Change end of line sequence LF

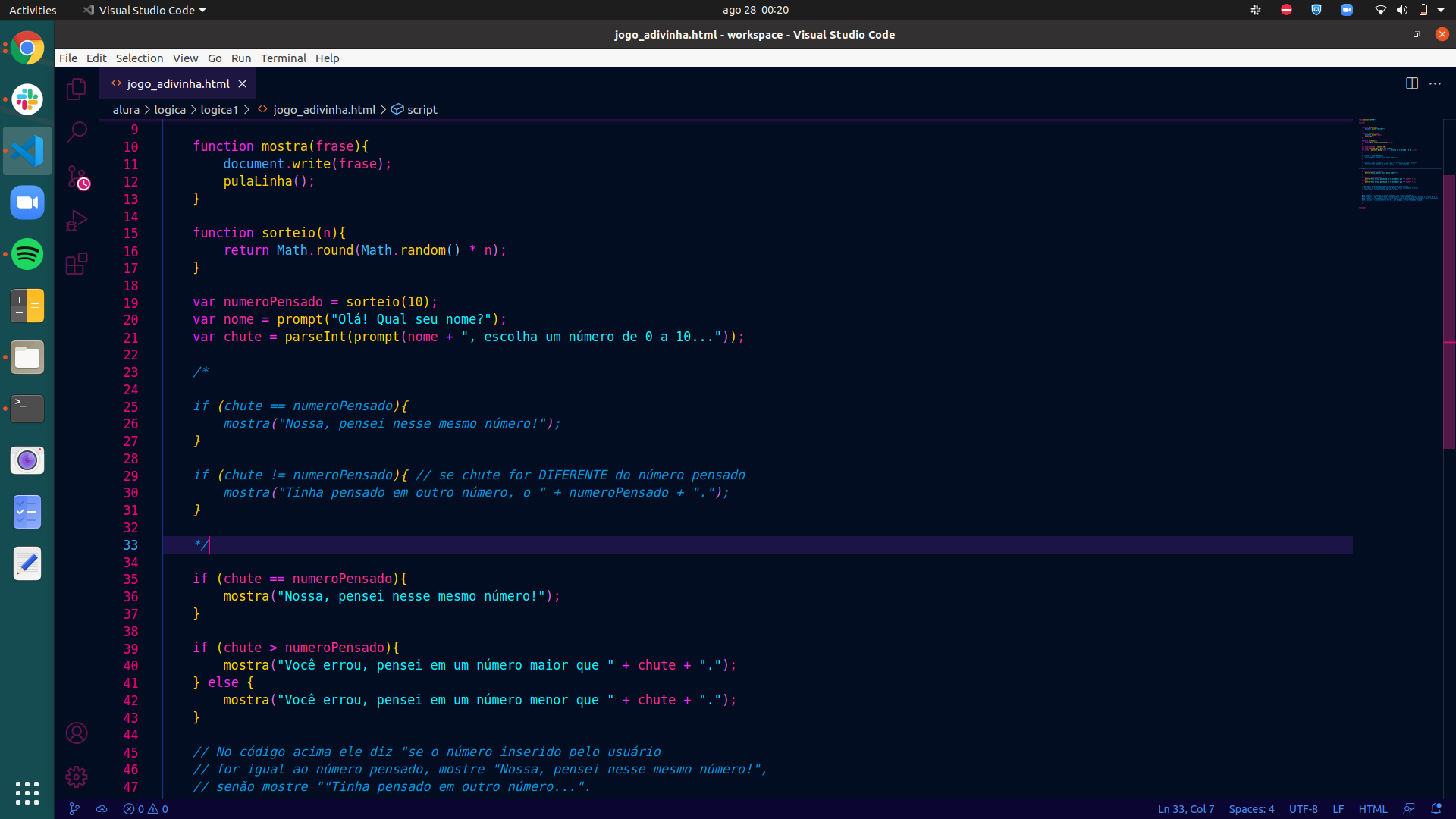click(x=1338, y=809)
